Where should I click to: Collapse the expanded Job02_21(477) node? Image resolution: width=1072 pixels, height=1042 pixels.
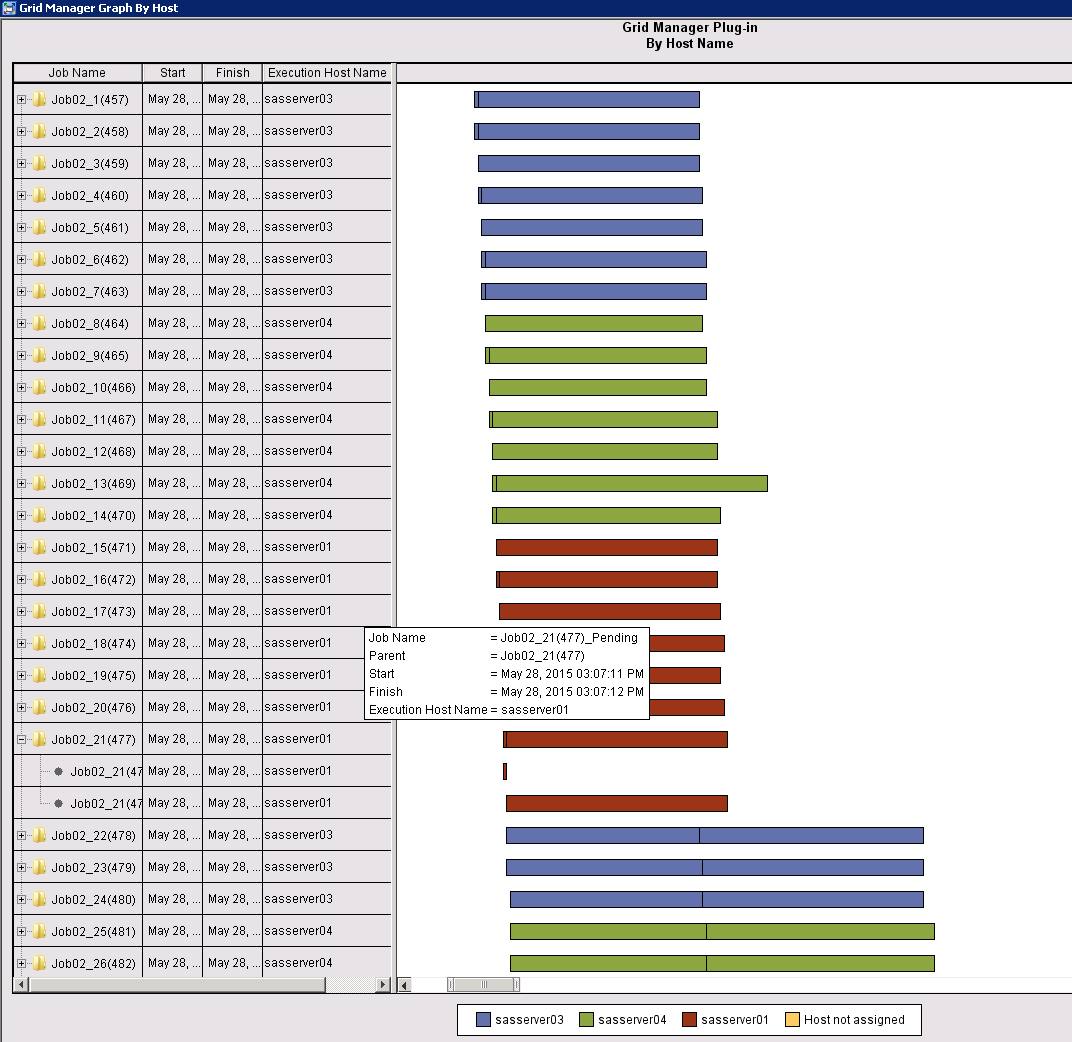click(21, 740)
